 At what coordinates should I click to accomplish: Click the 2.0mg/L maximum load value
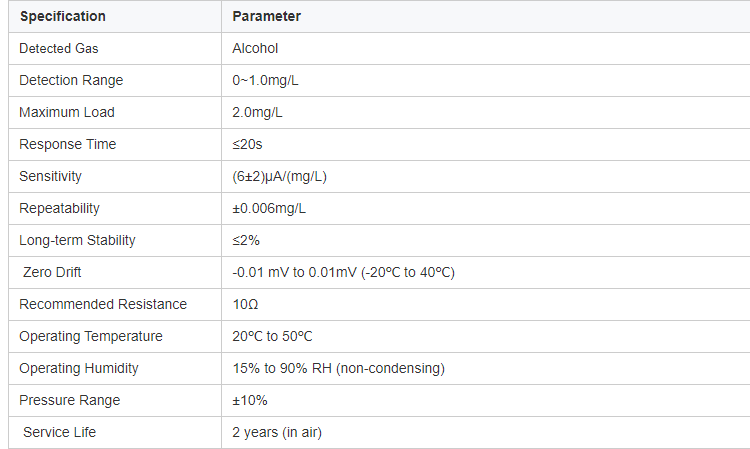coord(257,112)
